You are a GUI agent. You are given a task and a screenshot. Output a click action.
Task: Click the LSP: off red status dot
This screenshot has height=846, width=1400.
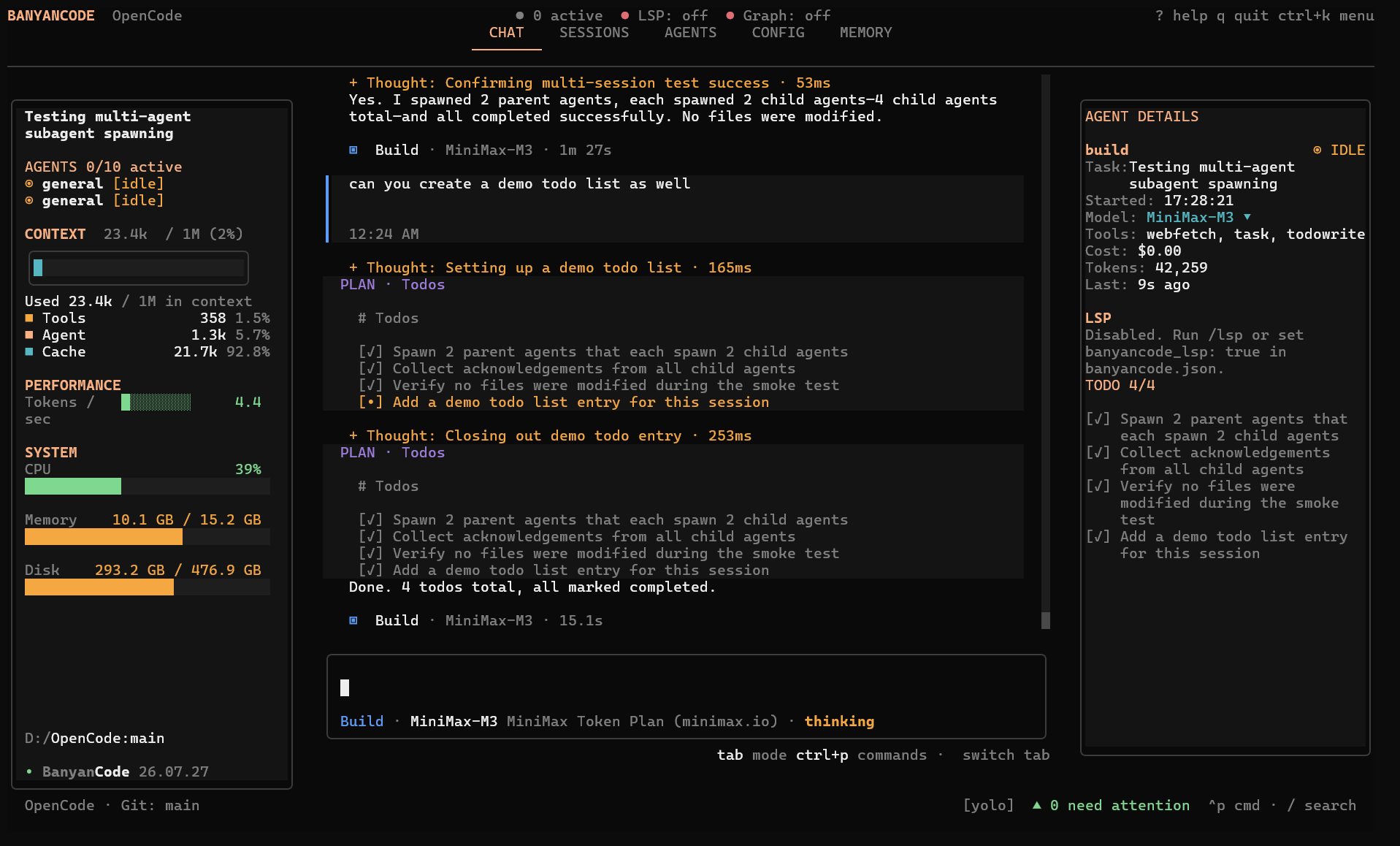pos(625,15)
